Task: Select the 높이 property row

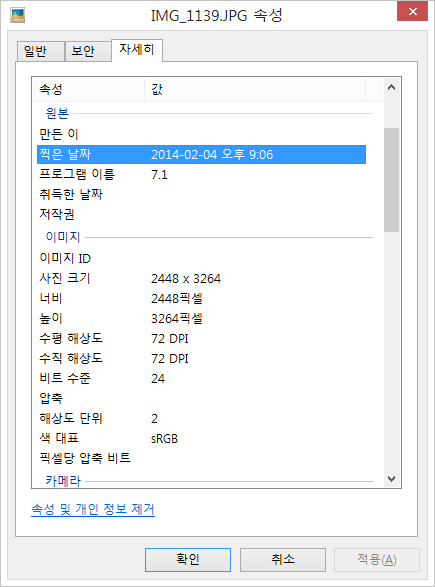Action: pos(201,319)
